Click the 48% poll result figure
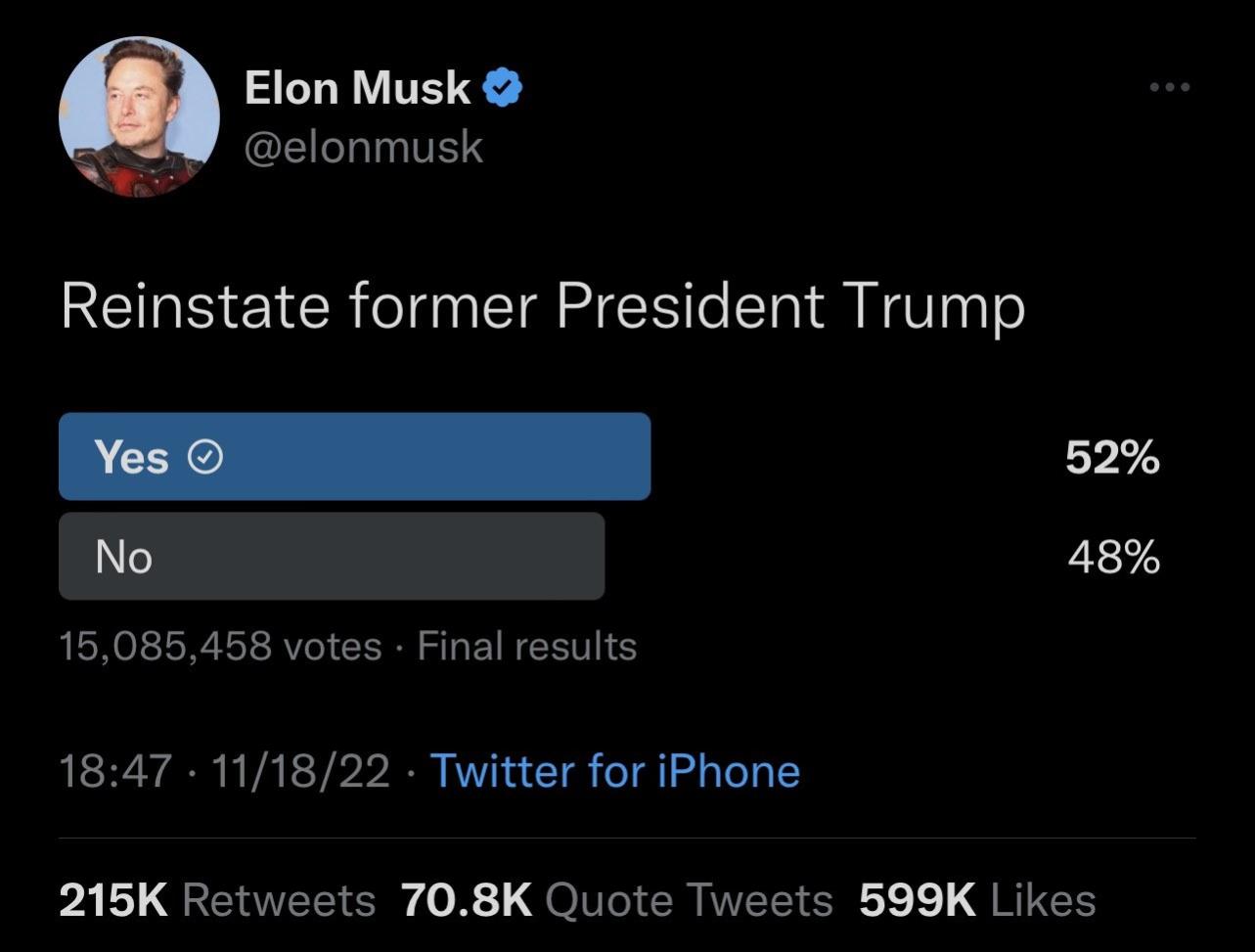The height and width of the screenshot is (952, 1255). point(1112,558)
